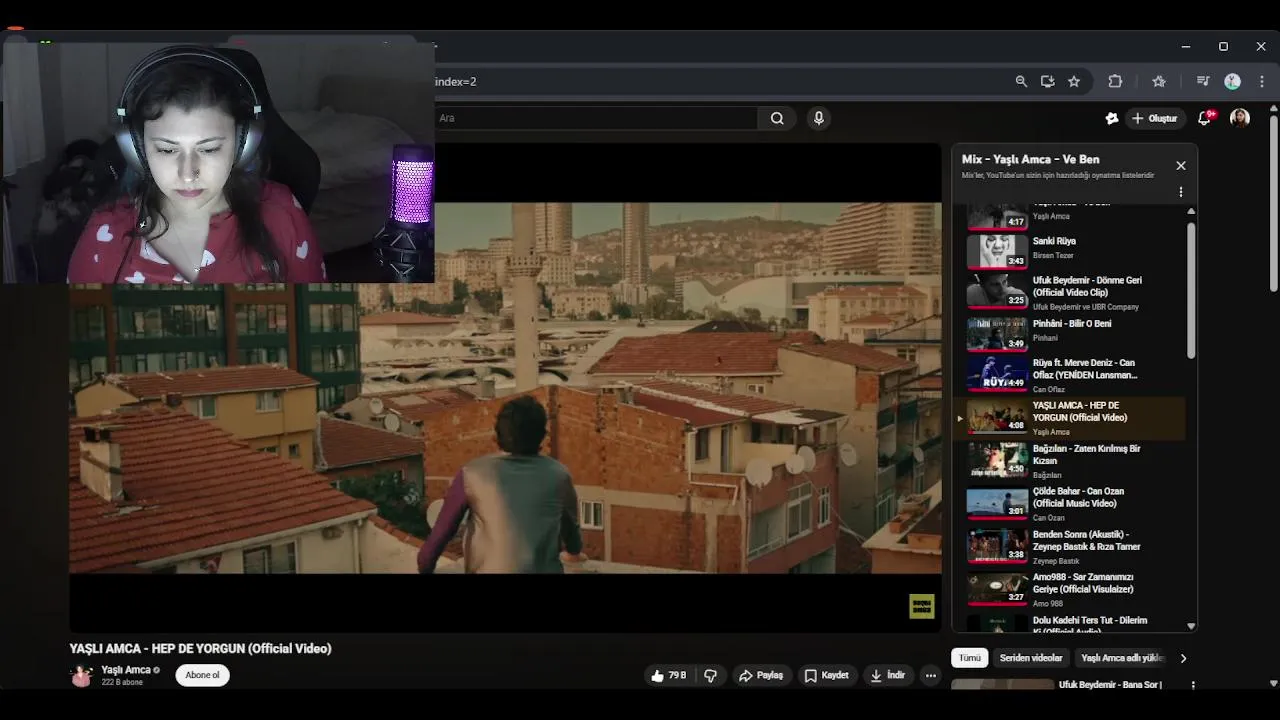Open the YouTube account avatar menu
Viewport: 1280px width, 720px height.
coord(1240,118)
